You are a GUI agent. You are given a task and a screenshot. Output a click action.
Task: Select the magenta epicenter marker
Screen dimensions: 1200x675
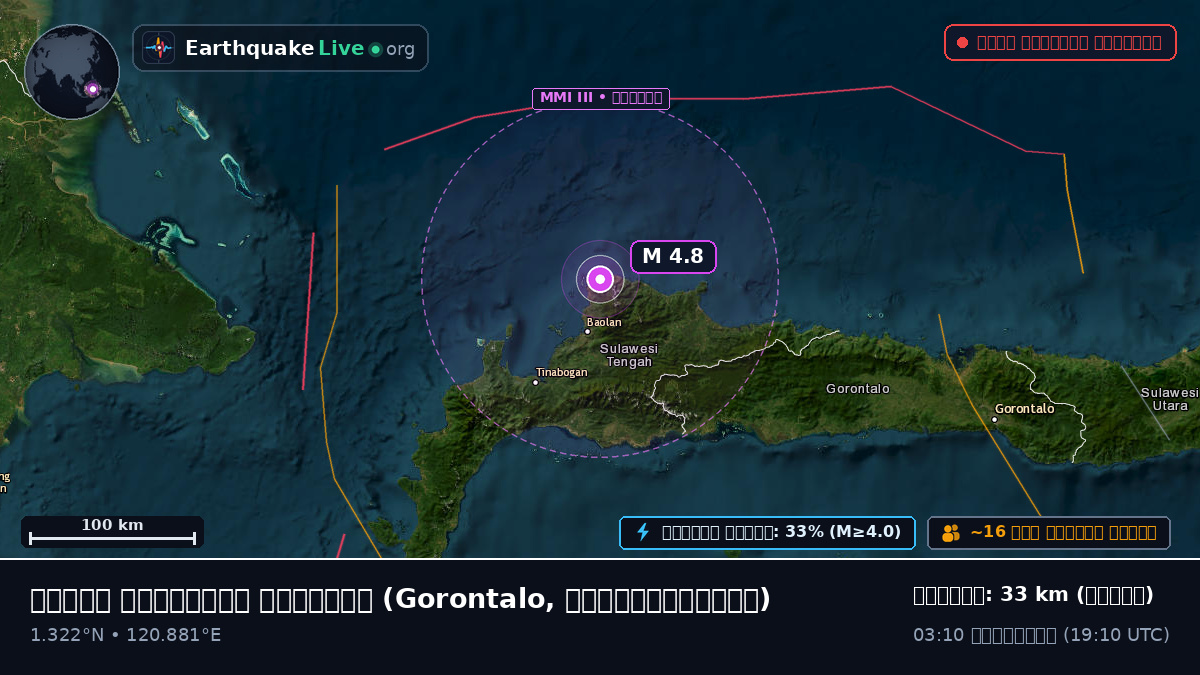(x=600, y=279)
